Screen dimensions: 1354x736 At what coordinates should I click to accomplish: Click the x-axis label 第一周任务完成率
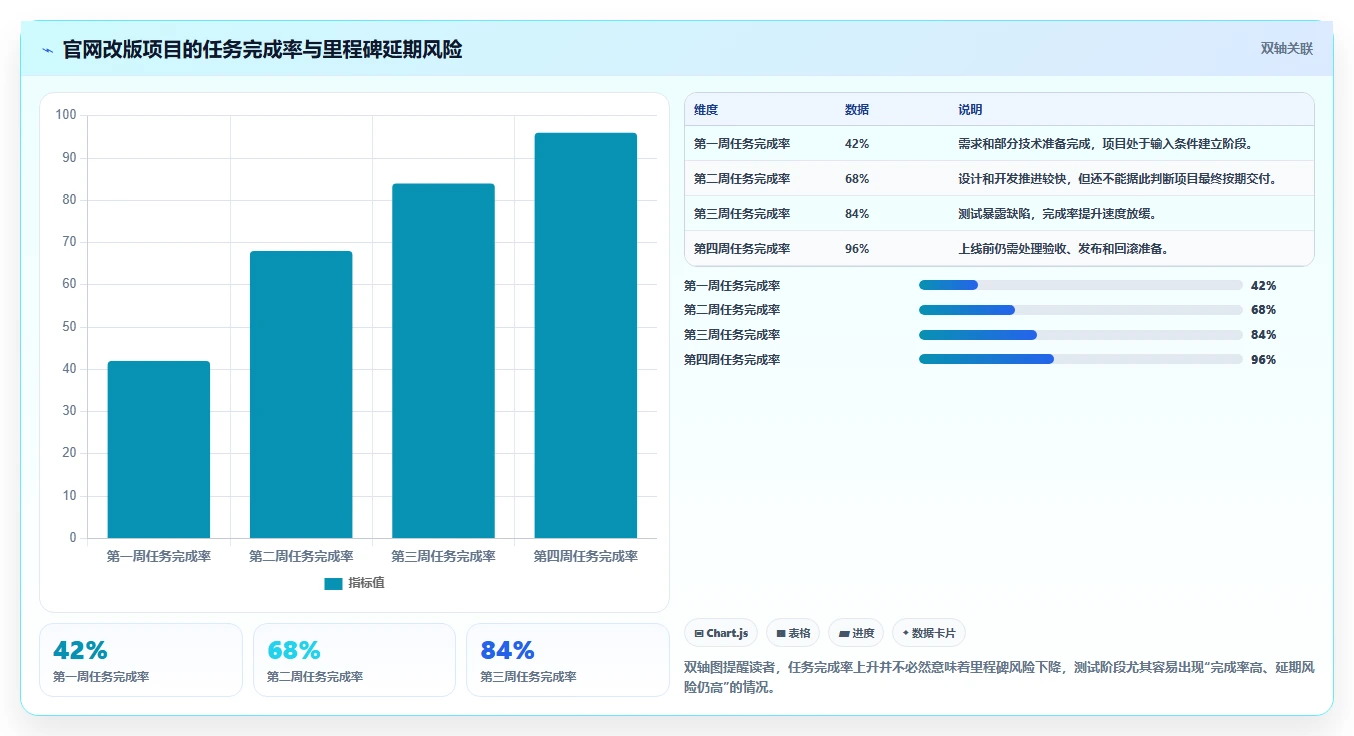(159, 557)
